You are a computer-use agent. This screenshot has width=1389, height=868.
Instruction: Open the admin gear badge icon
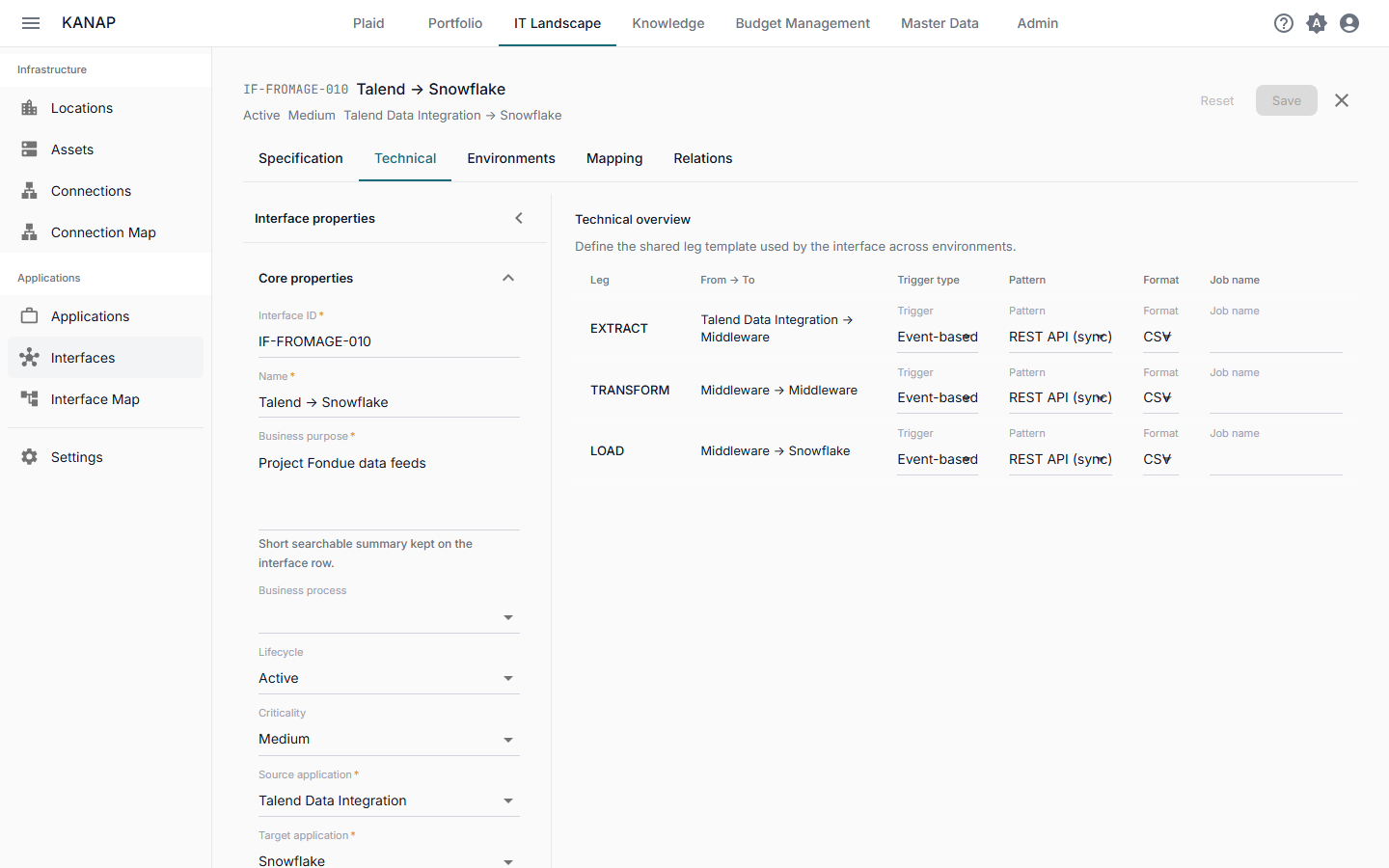tap(1317, 23)
